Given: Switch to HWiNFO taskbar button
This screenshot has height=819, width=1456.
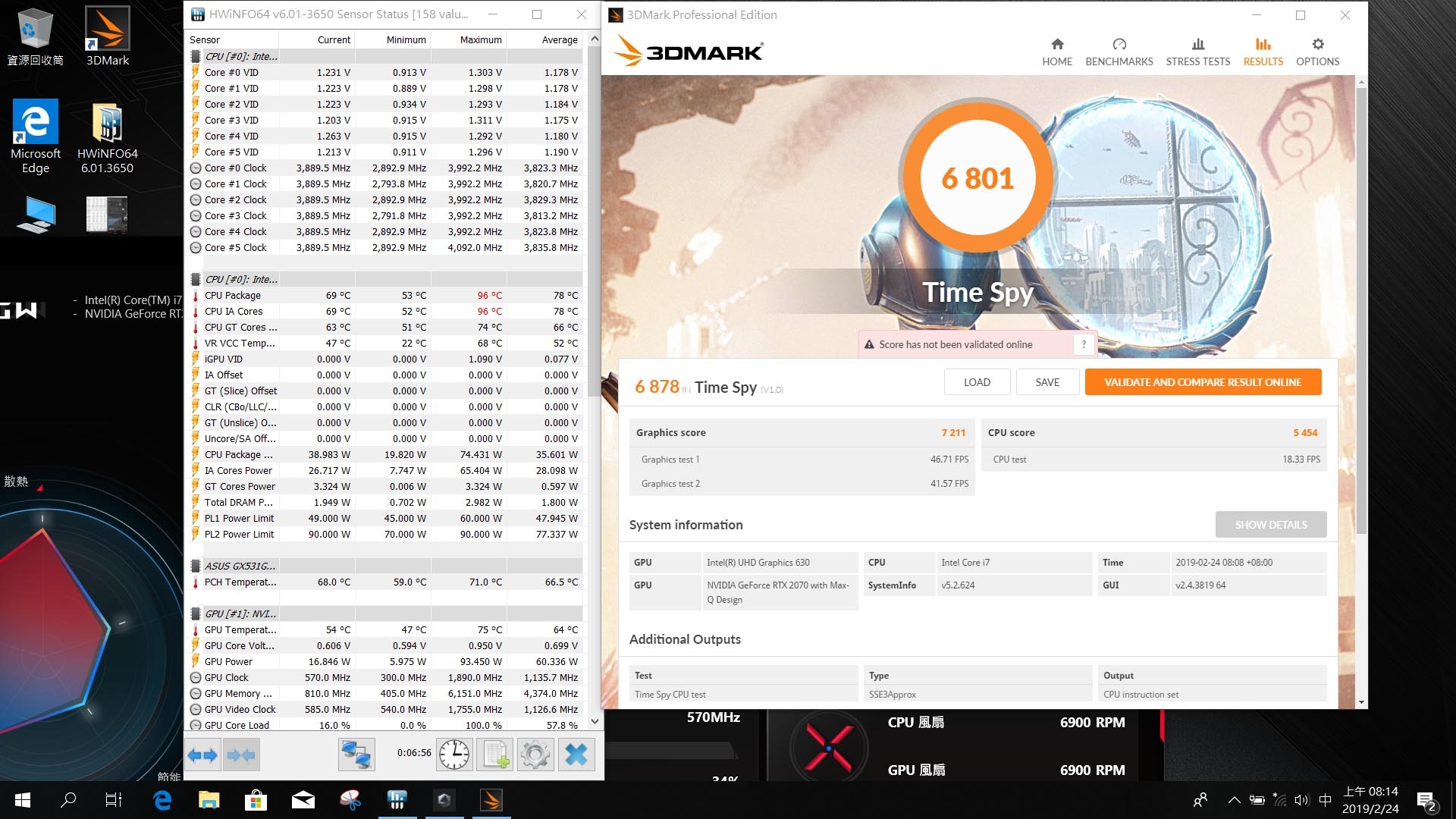Looking at the screenshot, I should pyautogui.click(x=397, y=800).
